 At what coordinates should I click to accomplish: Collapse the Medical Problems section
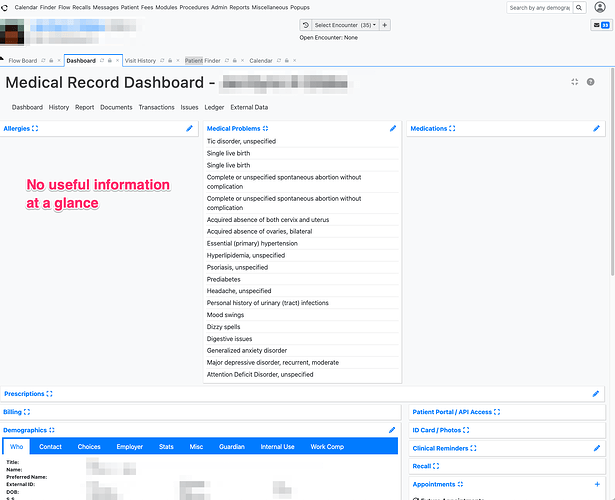[266, 128]
